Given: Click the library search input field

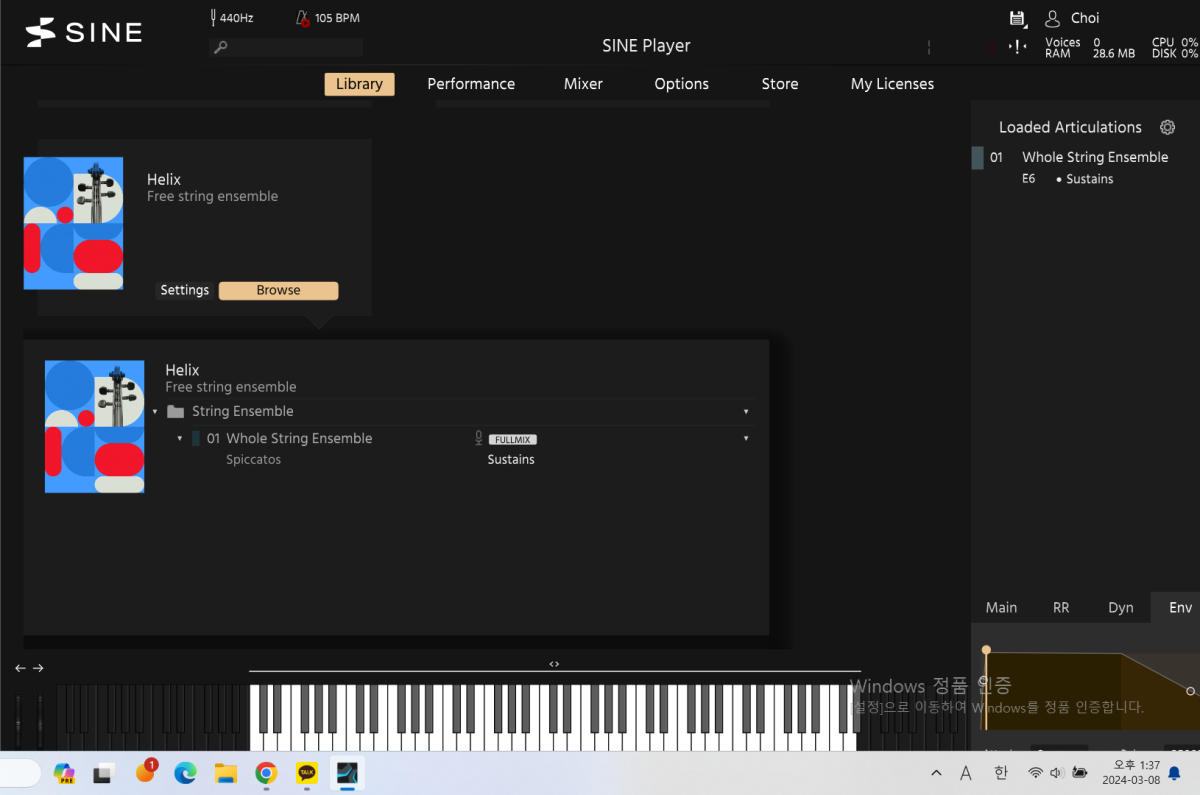Looking at the screenshot, I should [286, 47].
